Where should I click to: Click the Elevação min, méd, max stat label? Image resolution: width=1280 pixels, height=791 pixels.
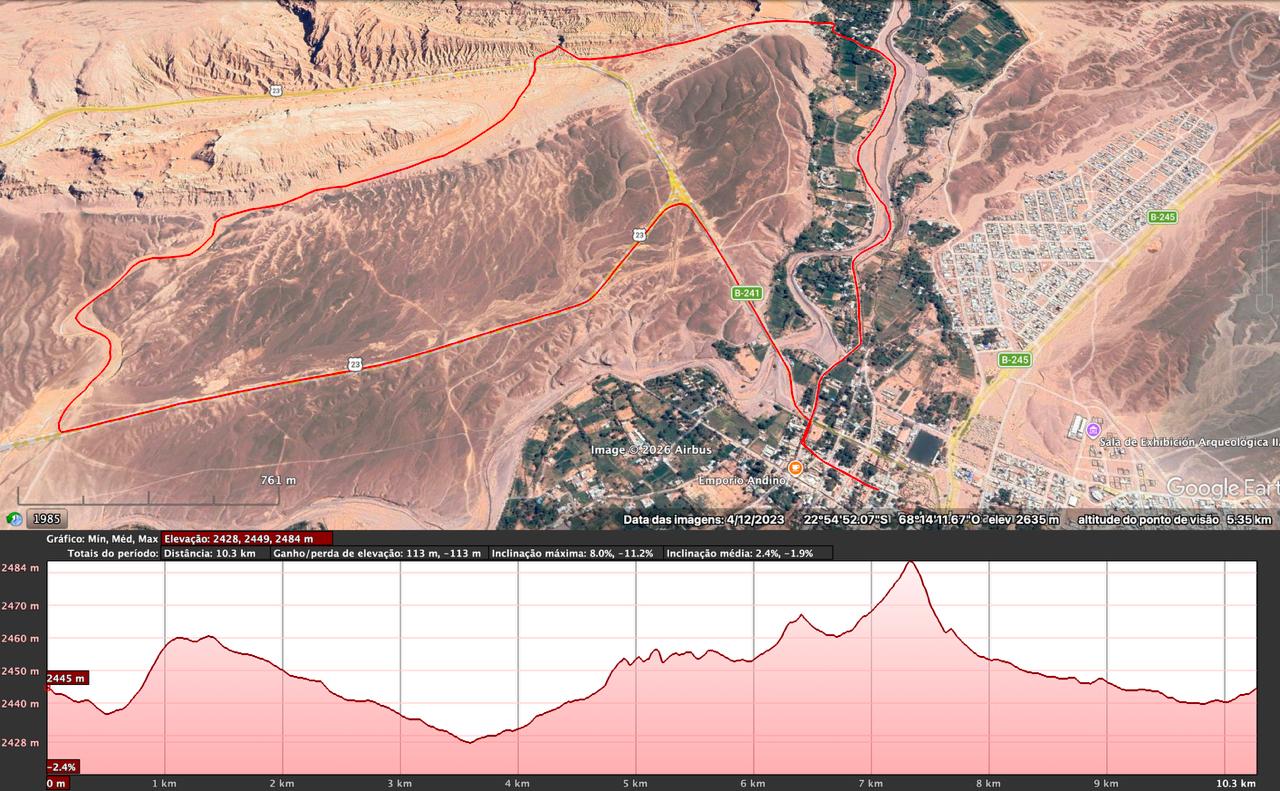(100, 538)
